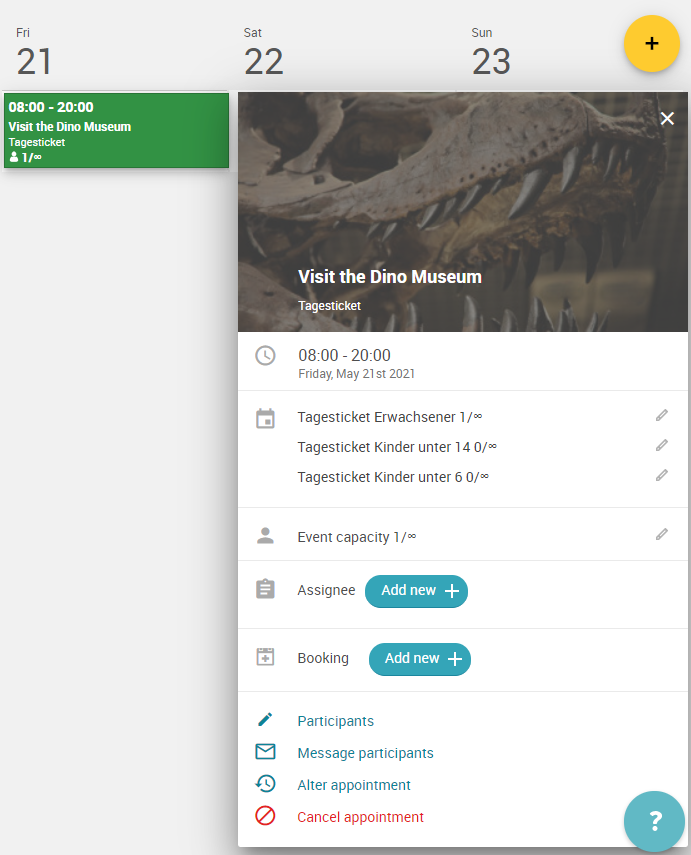The image size is (691, 855).
Task: Select the Alter appointment link
Action: pyautogui.click(x=354, y=785)
